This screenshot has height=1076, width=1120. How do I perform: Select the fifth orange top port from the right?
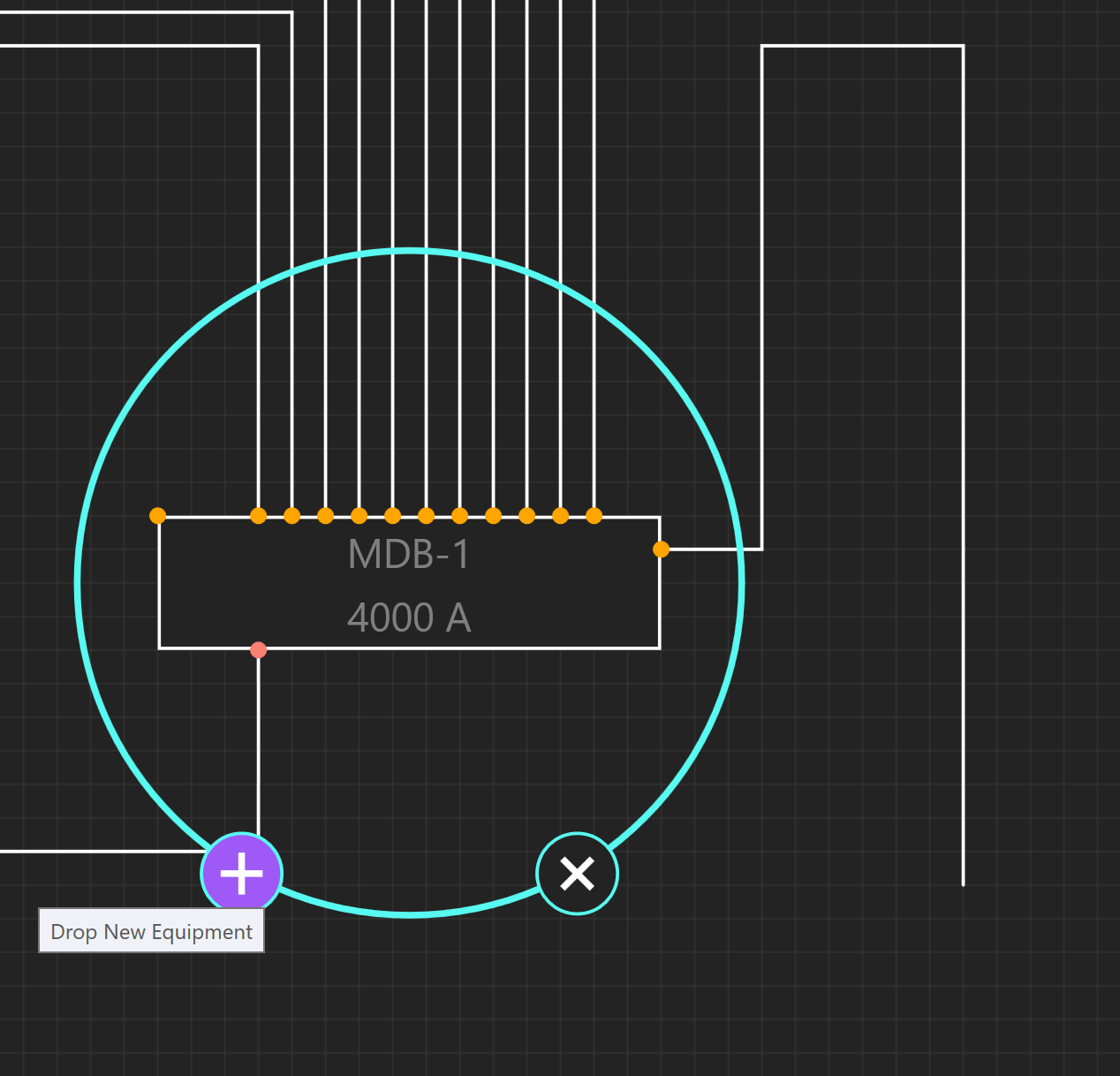(x=460, y=516)
